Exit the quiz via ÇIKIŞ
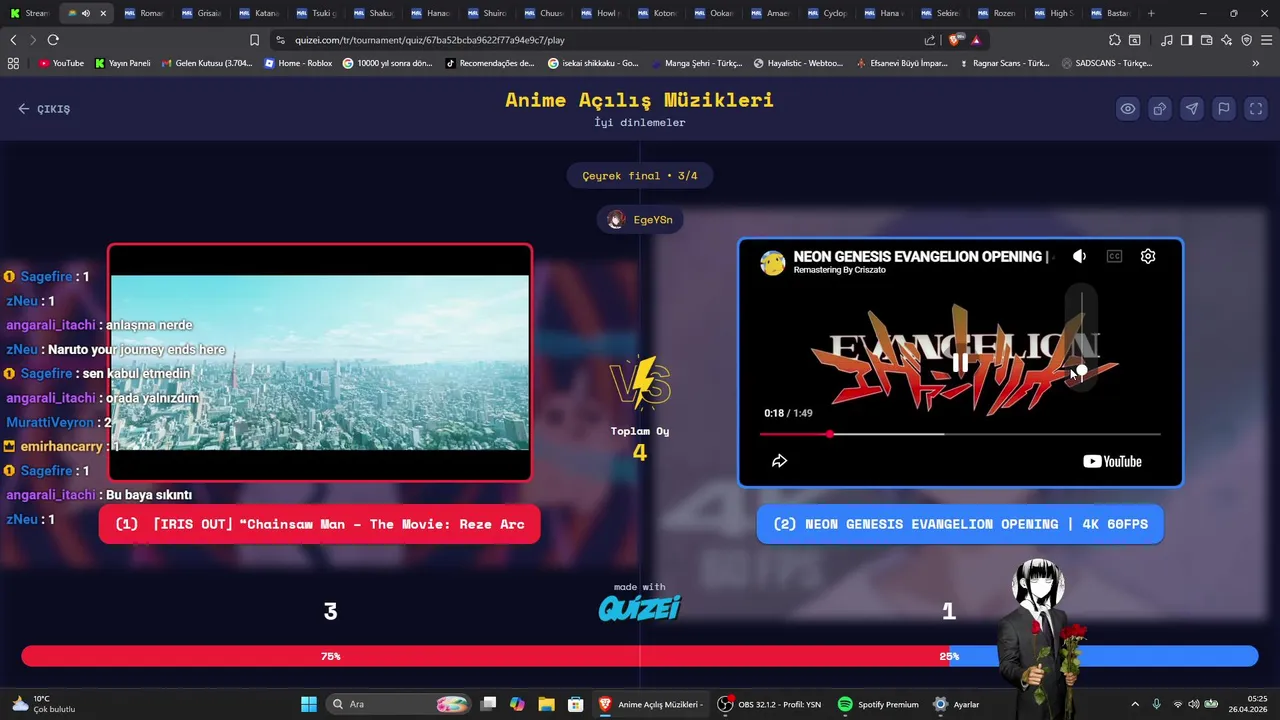1280x720 pixels. click(44, 109)
